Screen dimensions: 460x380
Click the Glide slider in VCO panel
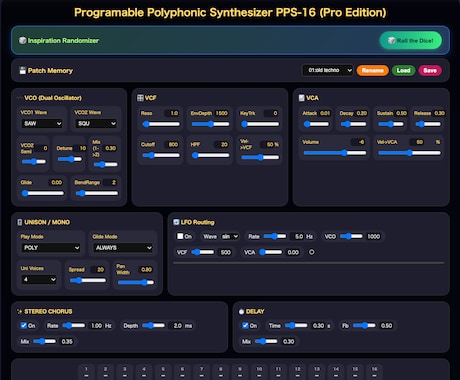tap(43, 193)
